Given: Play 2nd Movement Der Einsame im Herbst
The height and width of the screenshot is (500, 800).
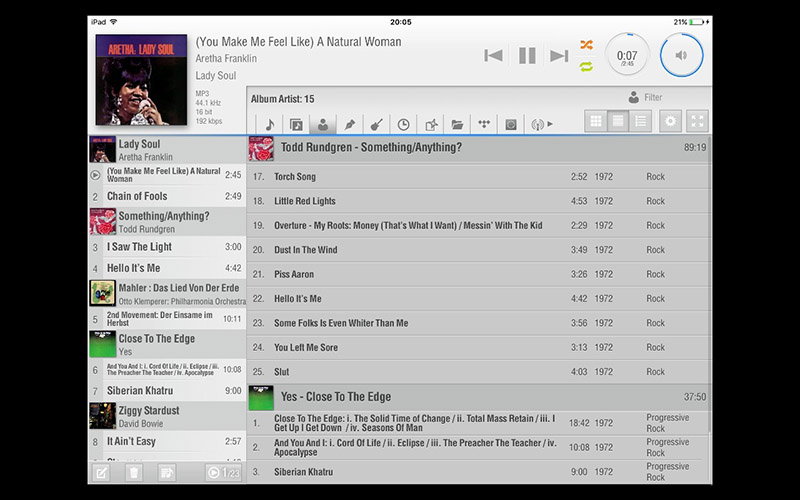Looking at the screenshot, I should point(167,319).
